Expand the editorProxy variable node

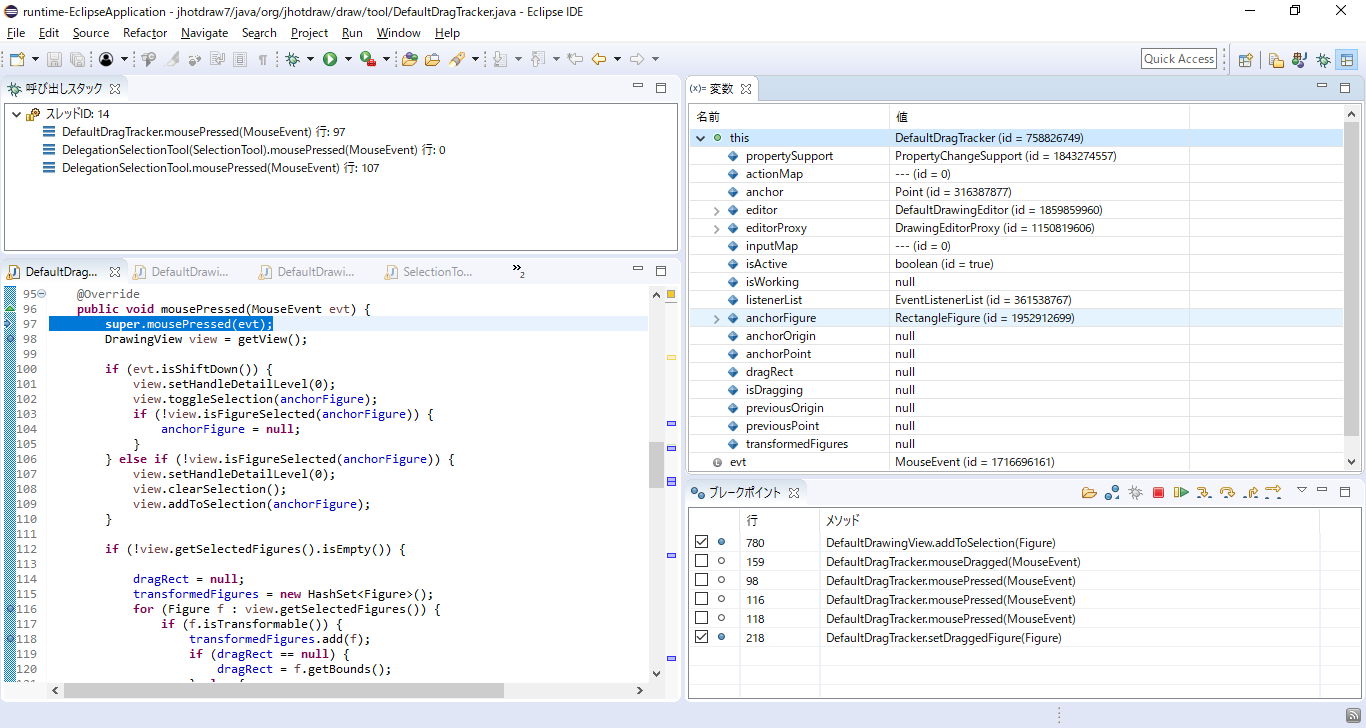(716, 228)
